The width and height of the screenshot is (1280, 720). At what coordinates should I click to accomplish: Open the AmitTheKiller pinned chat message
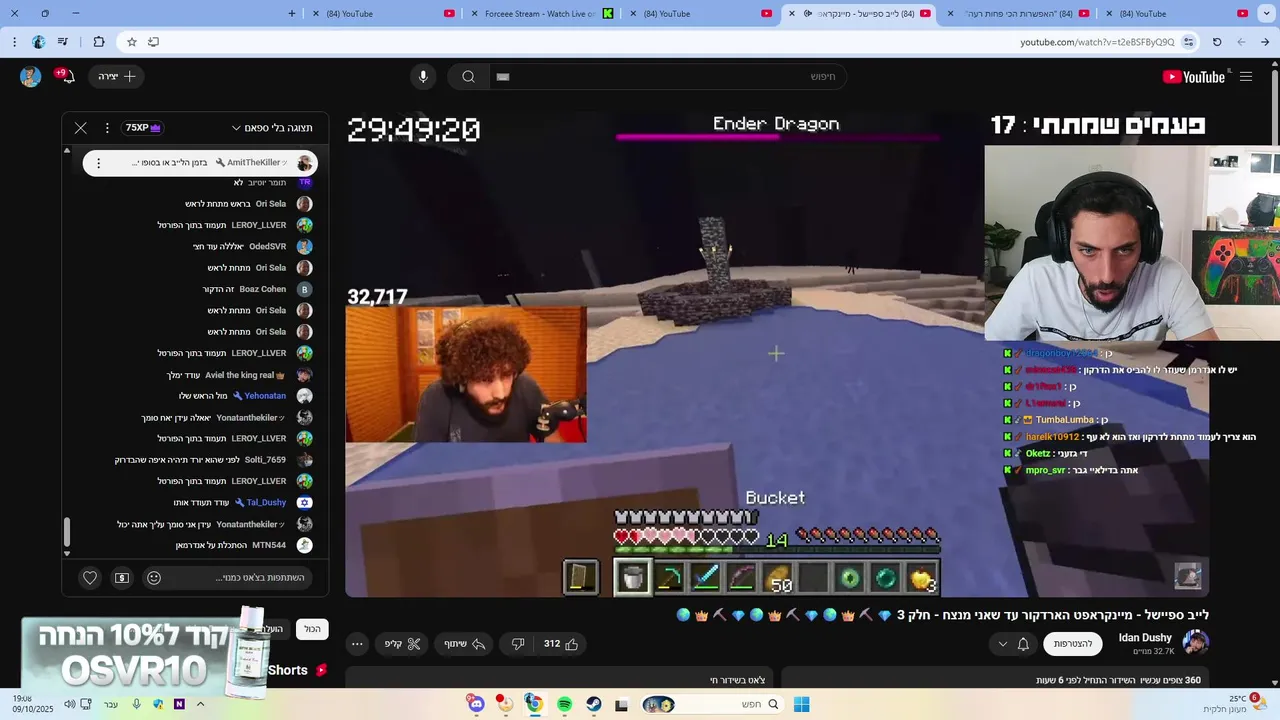tap(200, 163)
